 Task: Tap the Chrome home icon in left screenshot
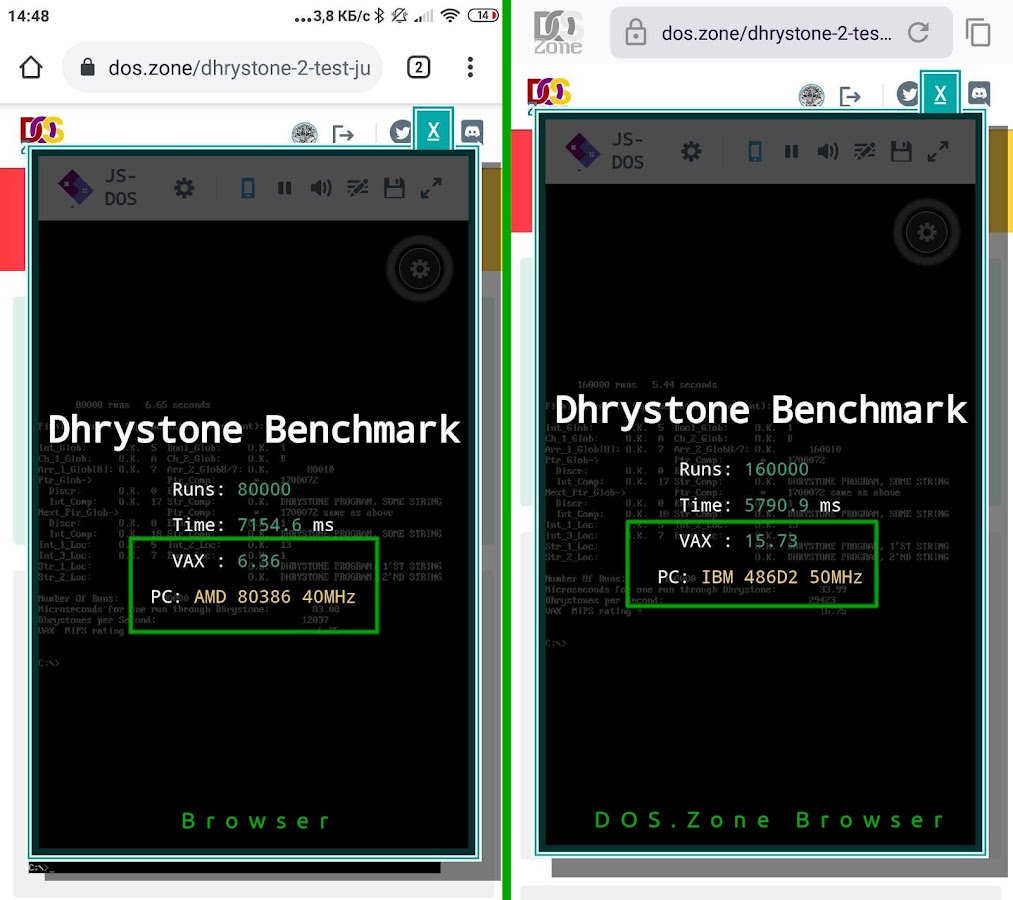tap(31, 68)
